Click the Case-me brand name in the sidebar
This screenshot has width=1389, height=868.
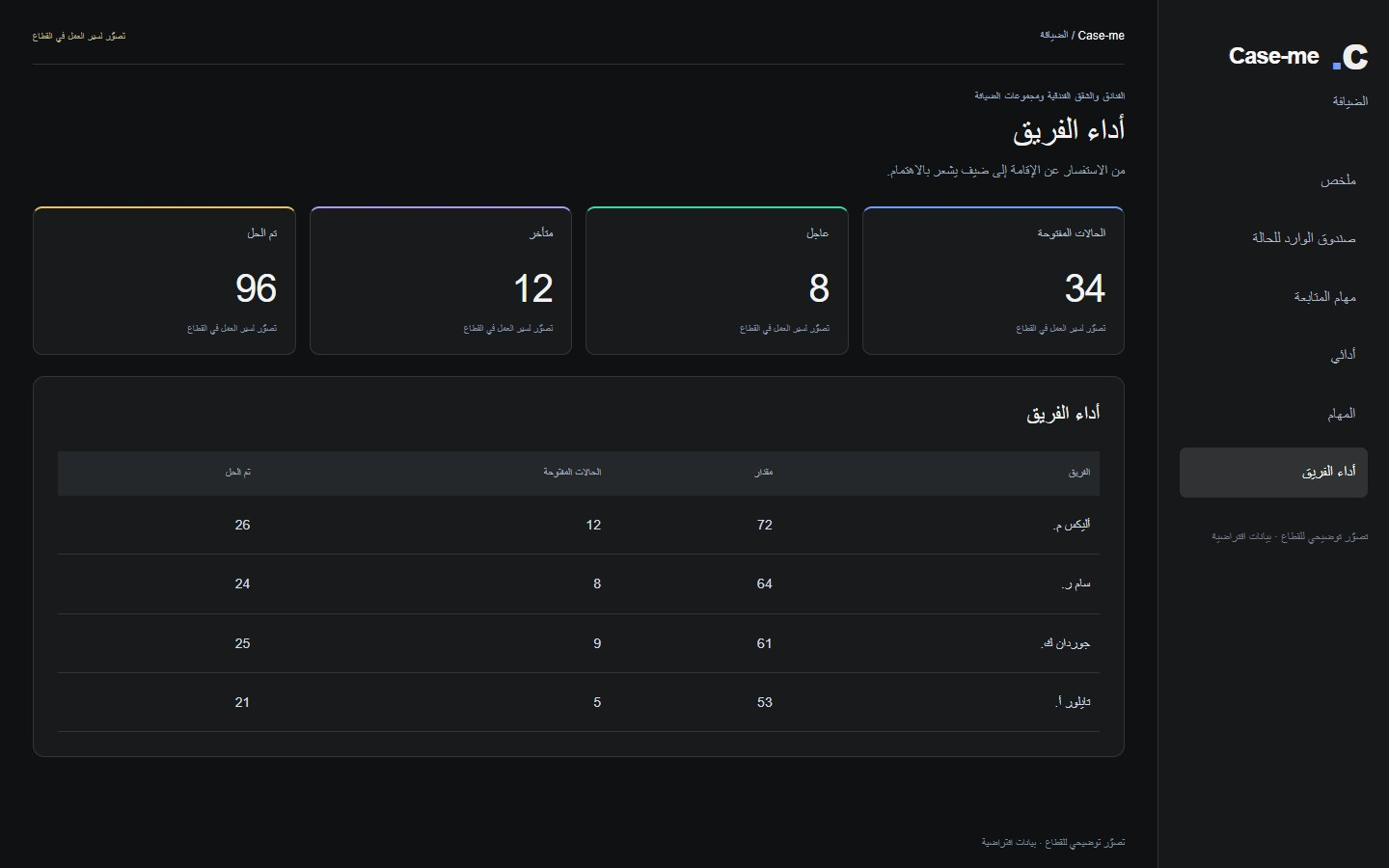click(1273, 57)
